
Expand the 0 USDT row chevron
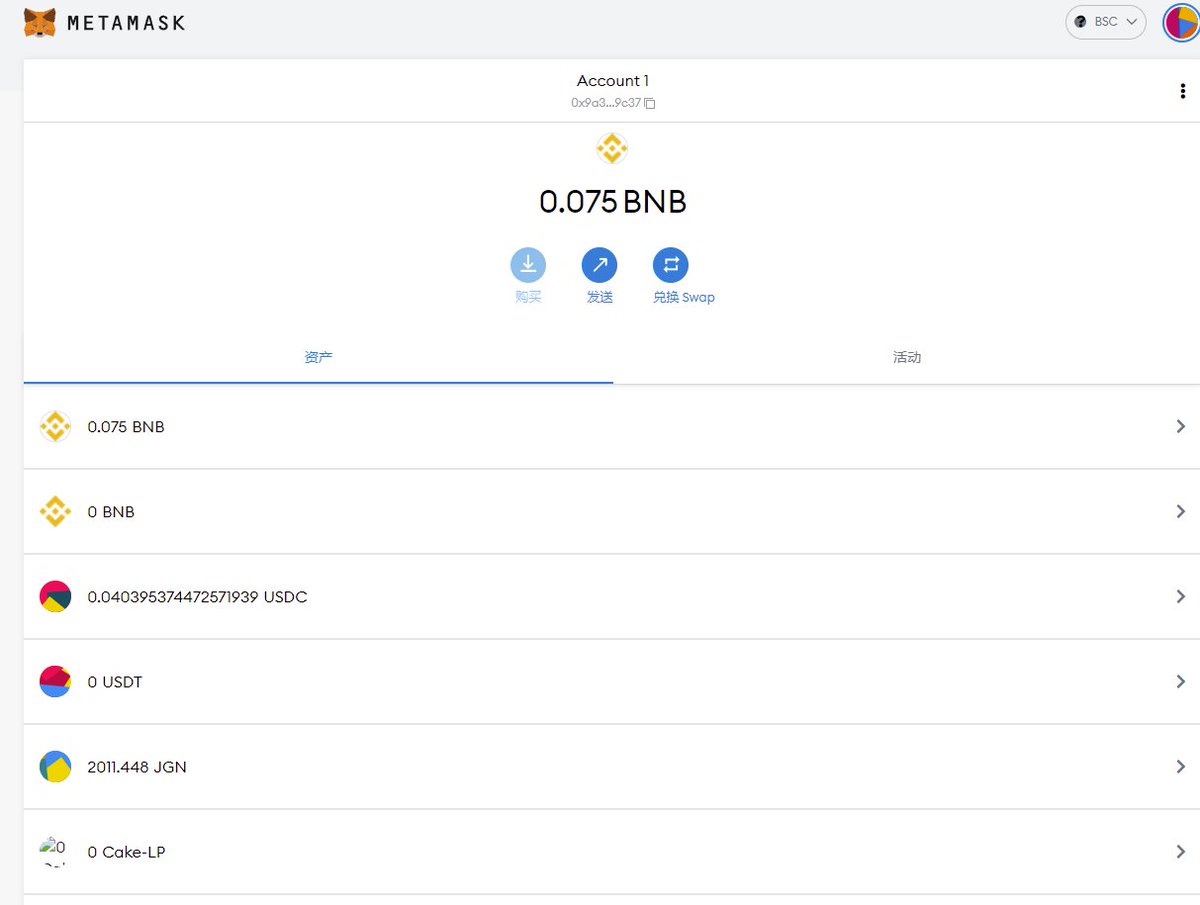coord(1181,682)
